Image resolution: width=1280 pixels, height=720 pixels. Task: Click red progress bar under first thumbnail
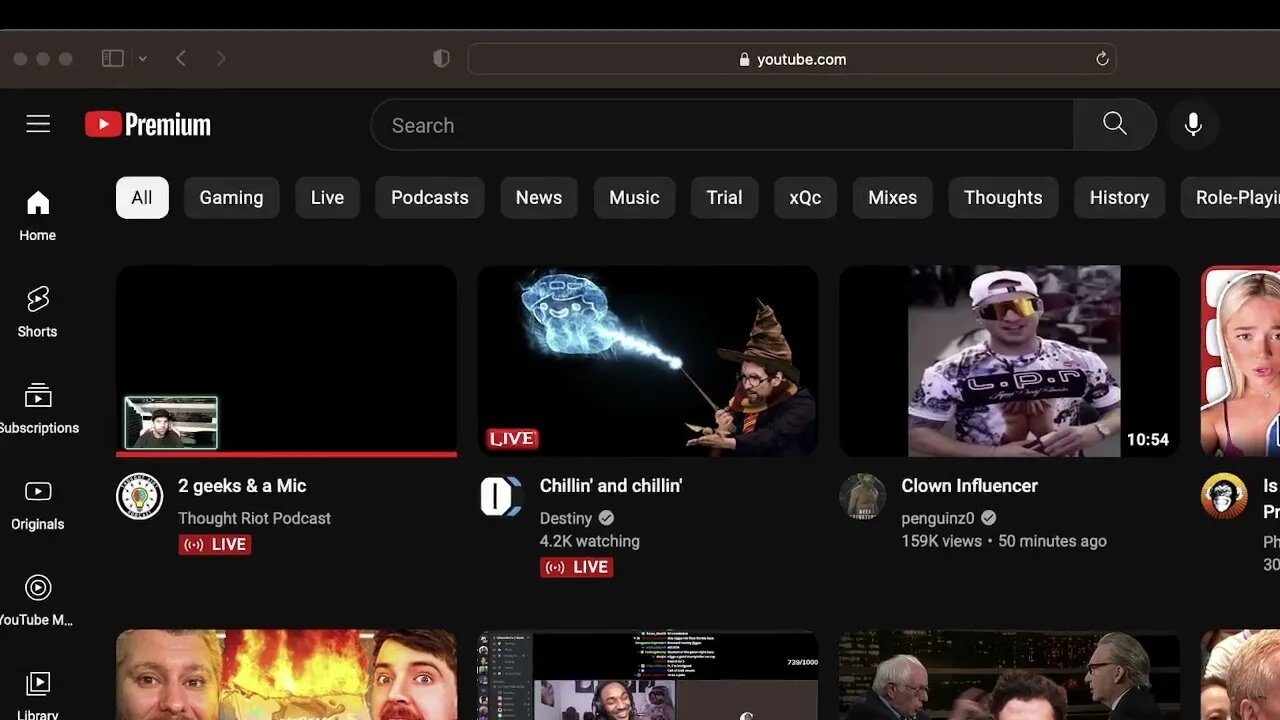coord(286,454)
